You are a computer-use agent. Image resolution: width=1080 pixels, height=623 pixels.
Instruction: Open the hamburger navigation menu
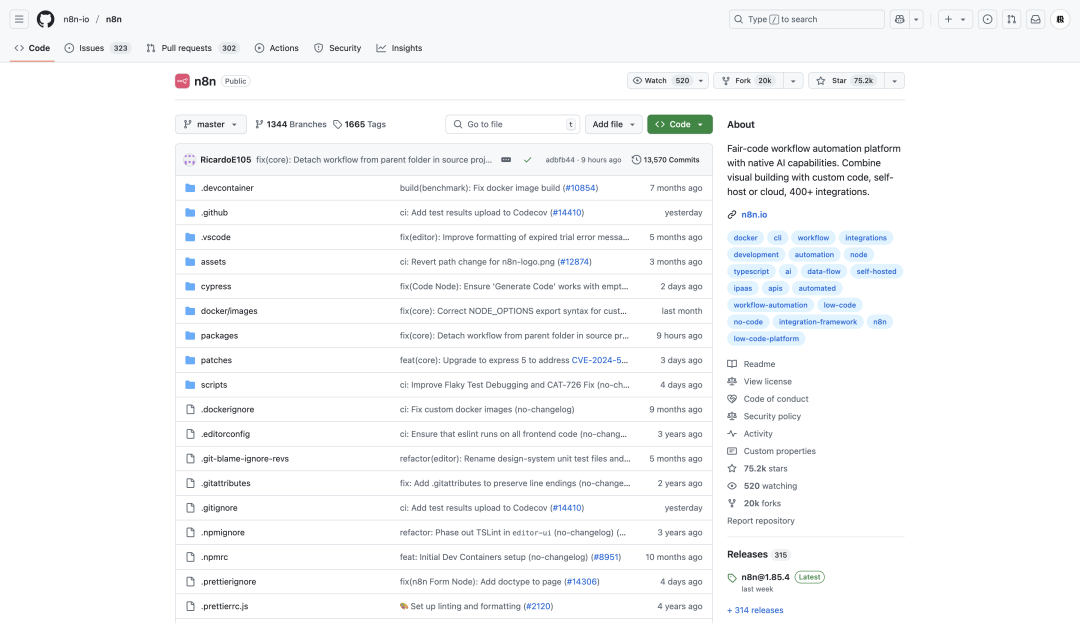(19, 19)
